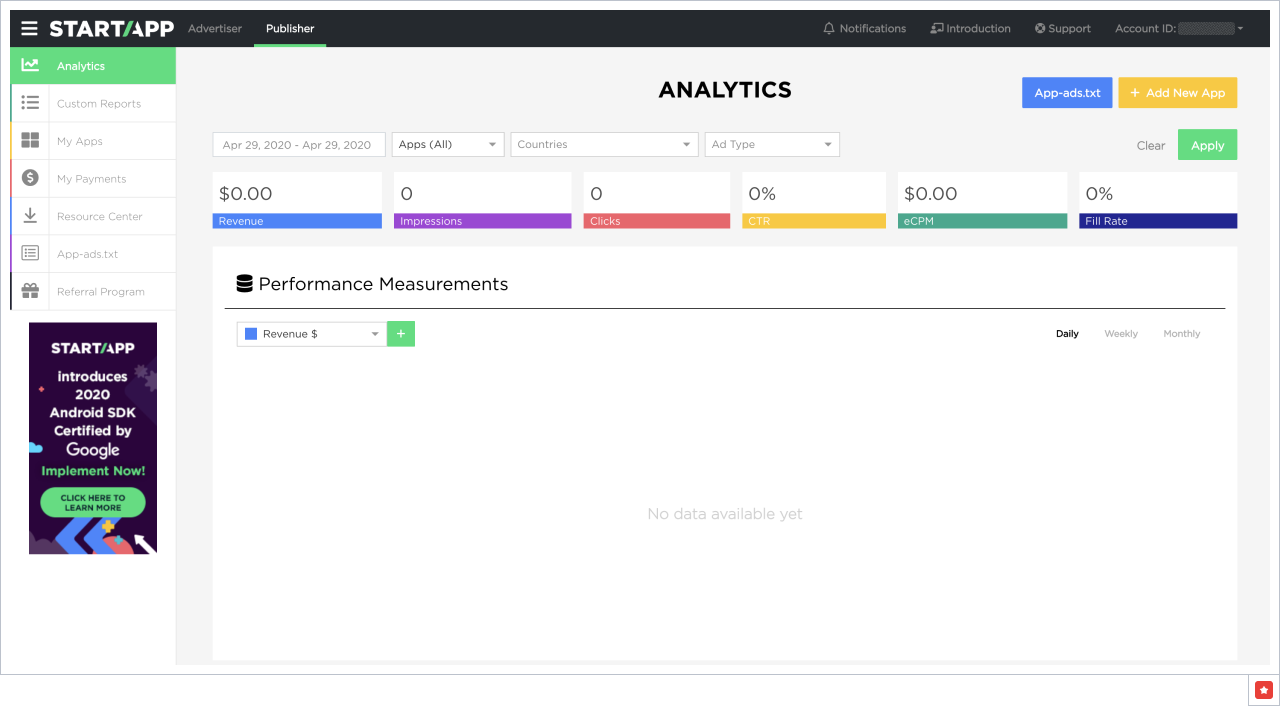Viewport: 1280px width, 706px height.
Task: Click the My Payments dollar icon
Action: click(x=30, y=178)
